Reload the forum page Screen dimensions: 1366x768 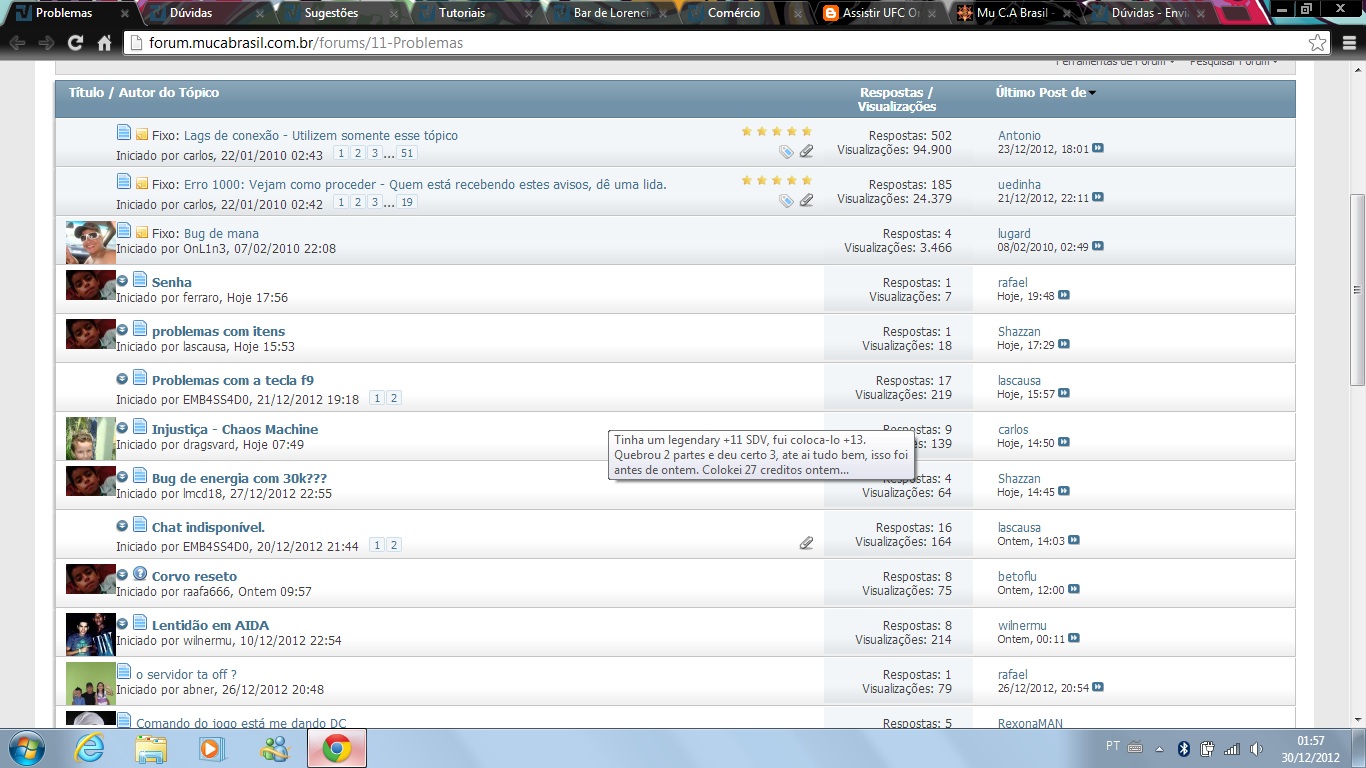tap(75, 43)
